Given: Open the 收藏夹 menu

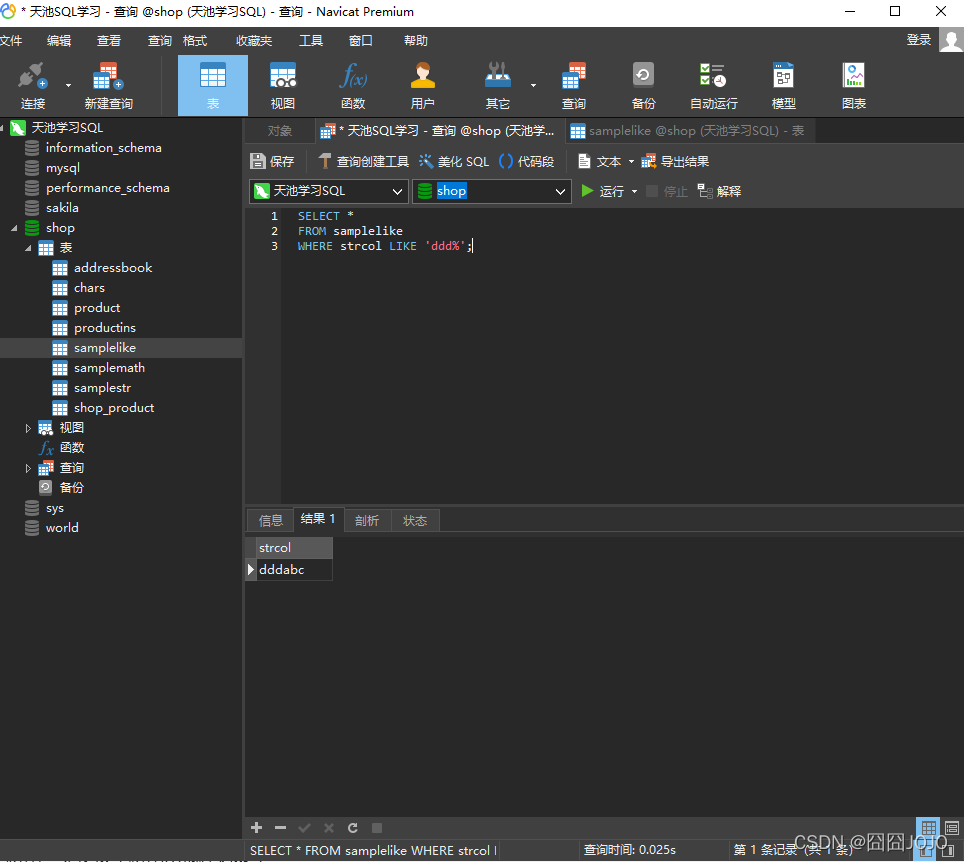Looking at the screenshot, I should [254, 41].
